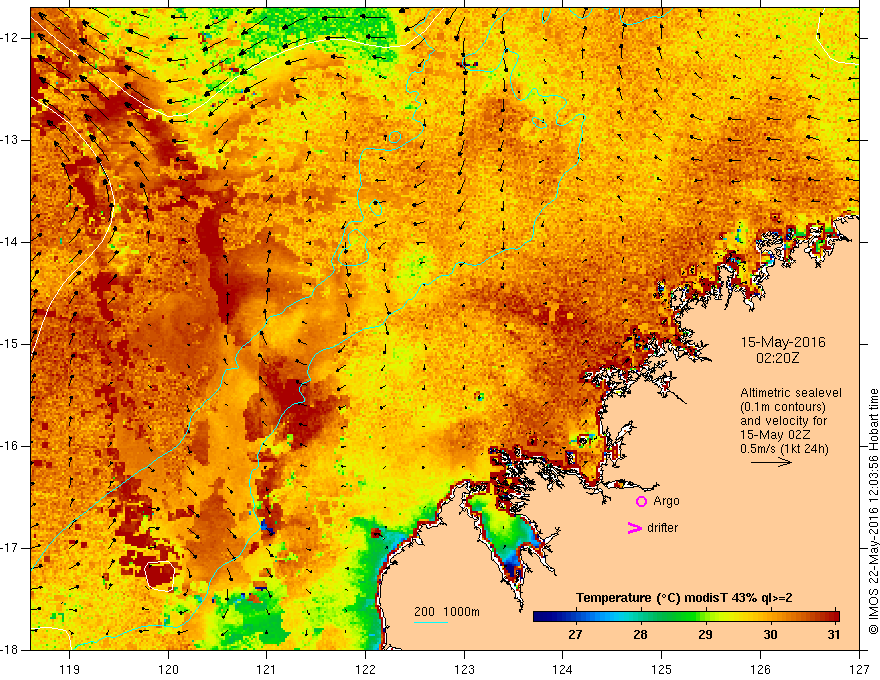
Task: Click the colorbar value 29
Action: pos(705,635)
